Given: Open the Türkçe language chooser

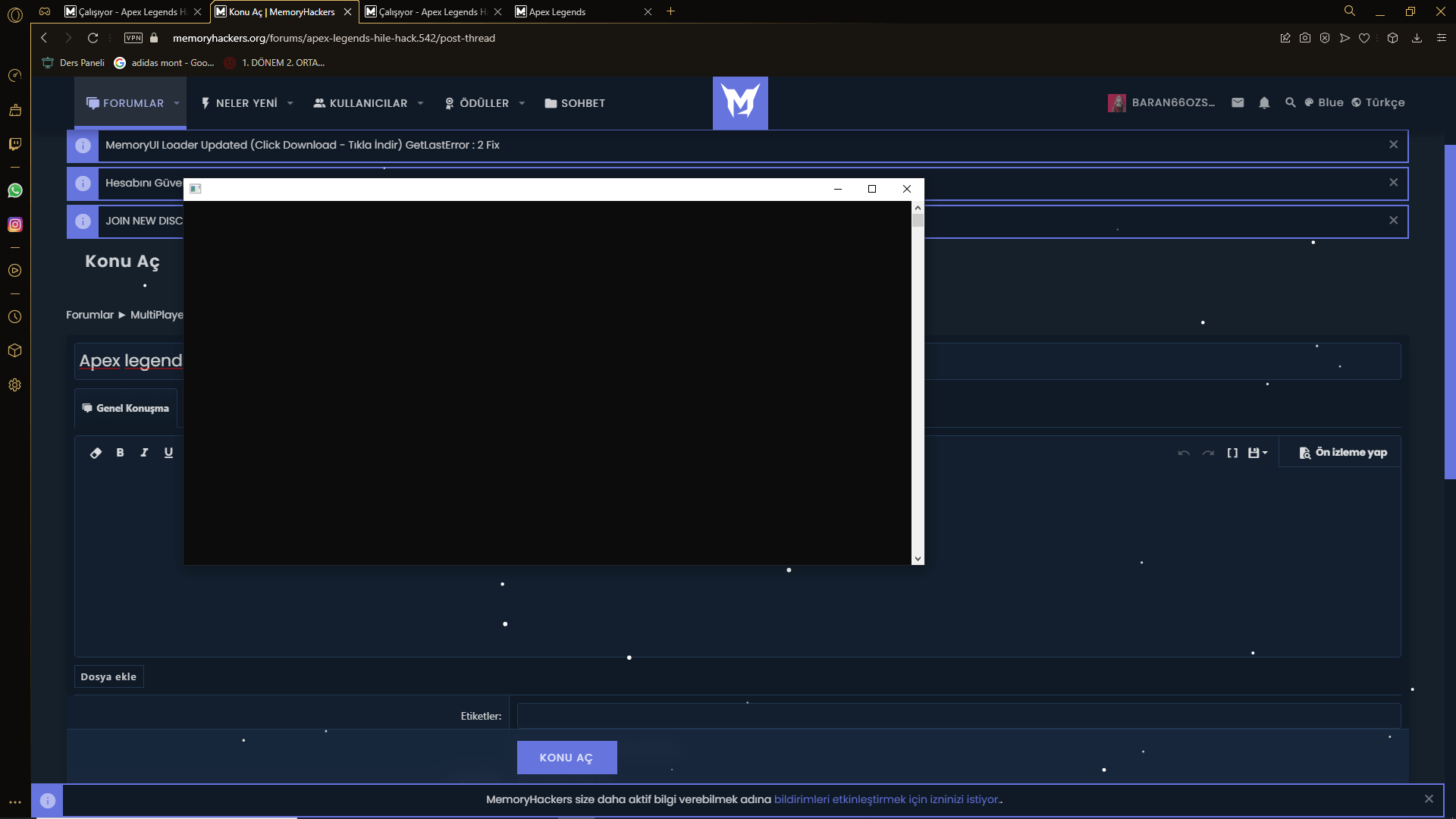Looking at the screenshot, I should tap(1378, 102).
